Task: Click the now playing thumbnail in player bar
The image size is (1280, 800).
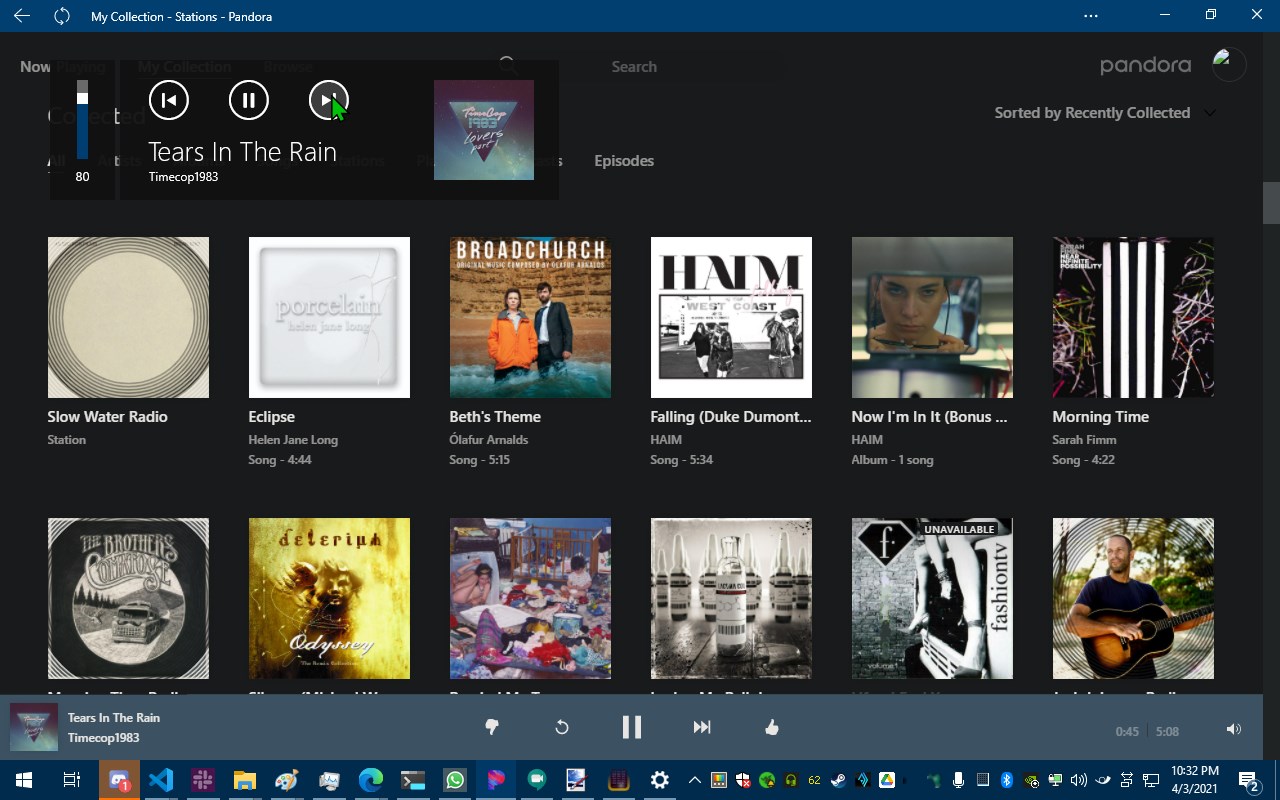Action: [34, 727]
